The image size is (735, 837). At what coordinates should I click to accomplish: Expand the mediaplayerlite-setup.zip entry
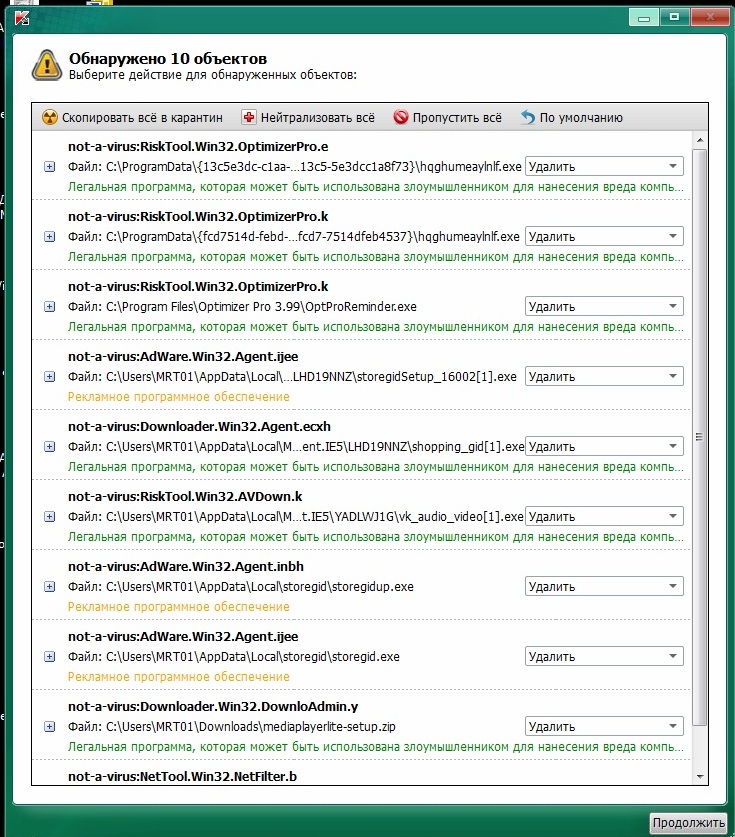click(50, 727)
